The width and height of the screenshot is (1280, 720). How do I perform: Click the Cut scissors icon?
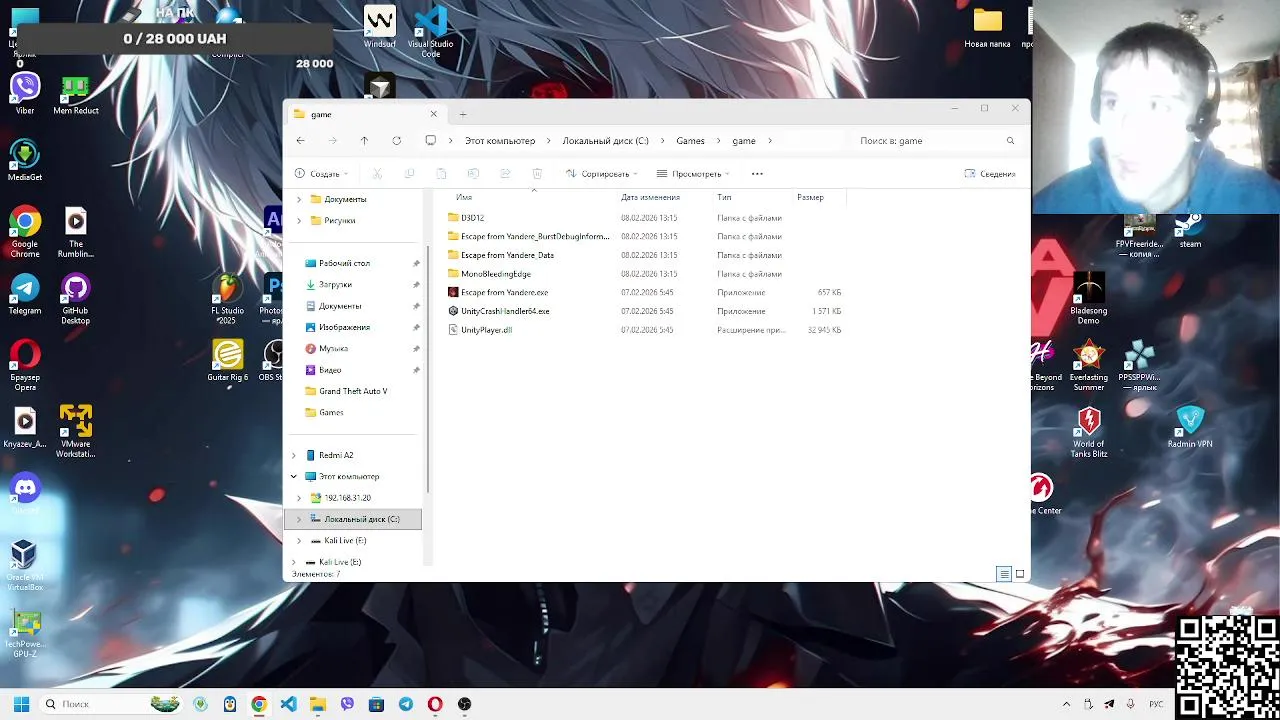coord(377,174)
